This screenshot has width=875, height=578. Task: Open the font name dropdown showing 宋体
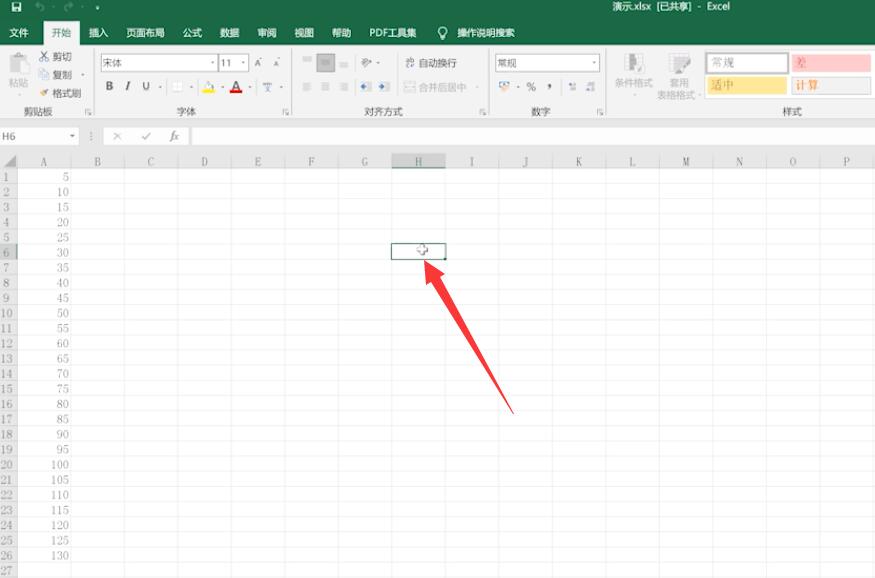point(213,63)
